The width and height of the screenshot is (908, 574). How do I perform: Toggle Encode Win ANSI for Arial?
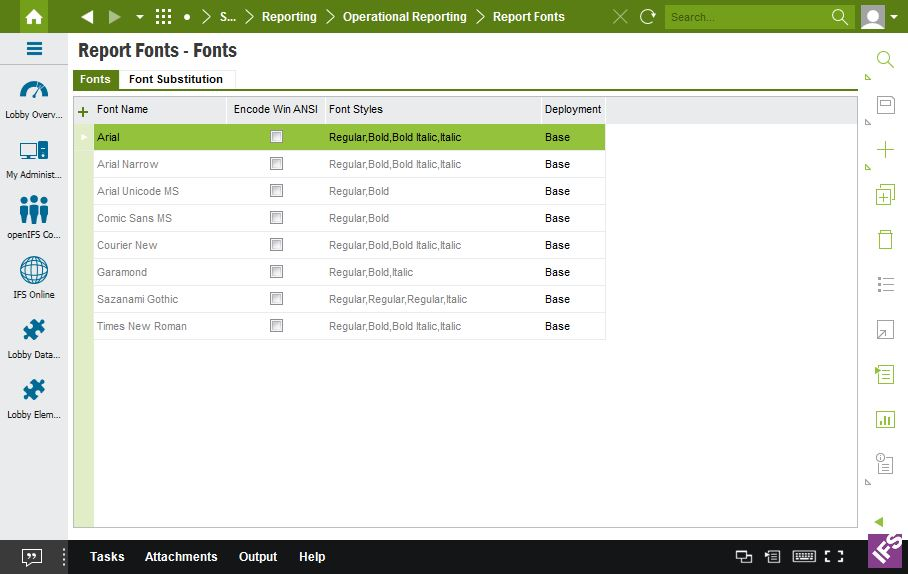click(276, 137)
